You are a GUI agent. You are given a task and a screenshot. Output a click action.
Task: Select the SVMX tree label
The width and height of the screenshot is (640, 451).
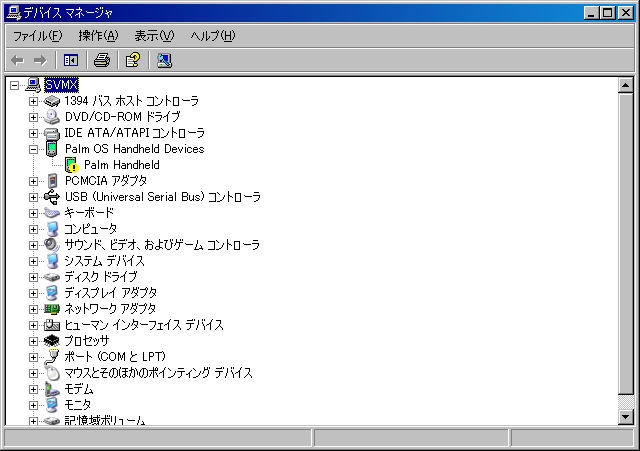(x=61, y=85)
